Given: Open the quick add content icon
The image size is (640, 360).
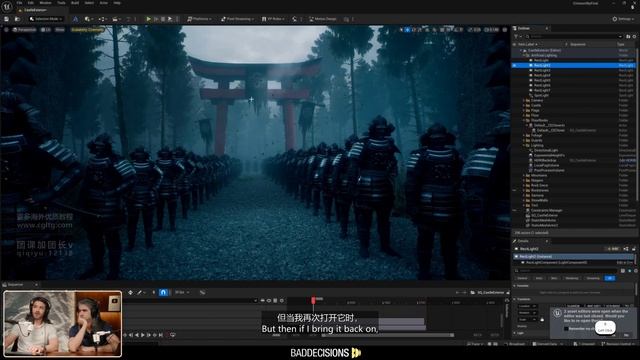Looking at the screenshot, I should tap(88, 19).
